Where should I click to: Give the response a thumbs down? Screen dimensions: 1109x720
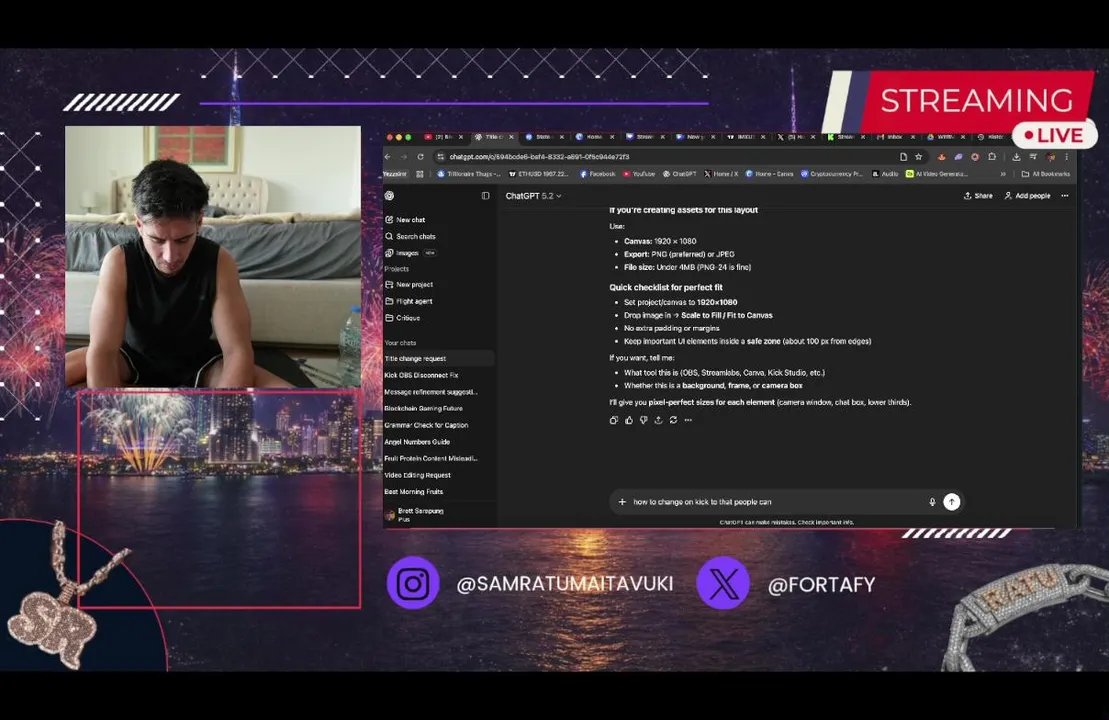(x=644, y=420)
